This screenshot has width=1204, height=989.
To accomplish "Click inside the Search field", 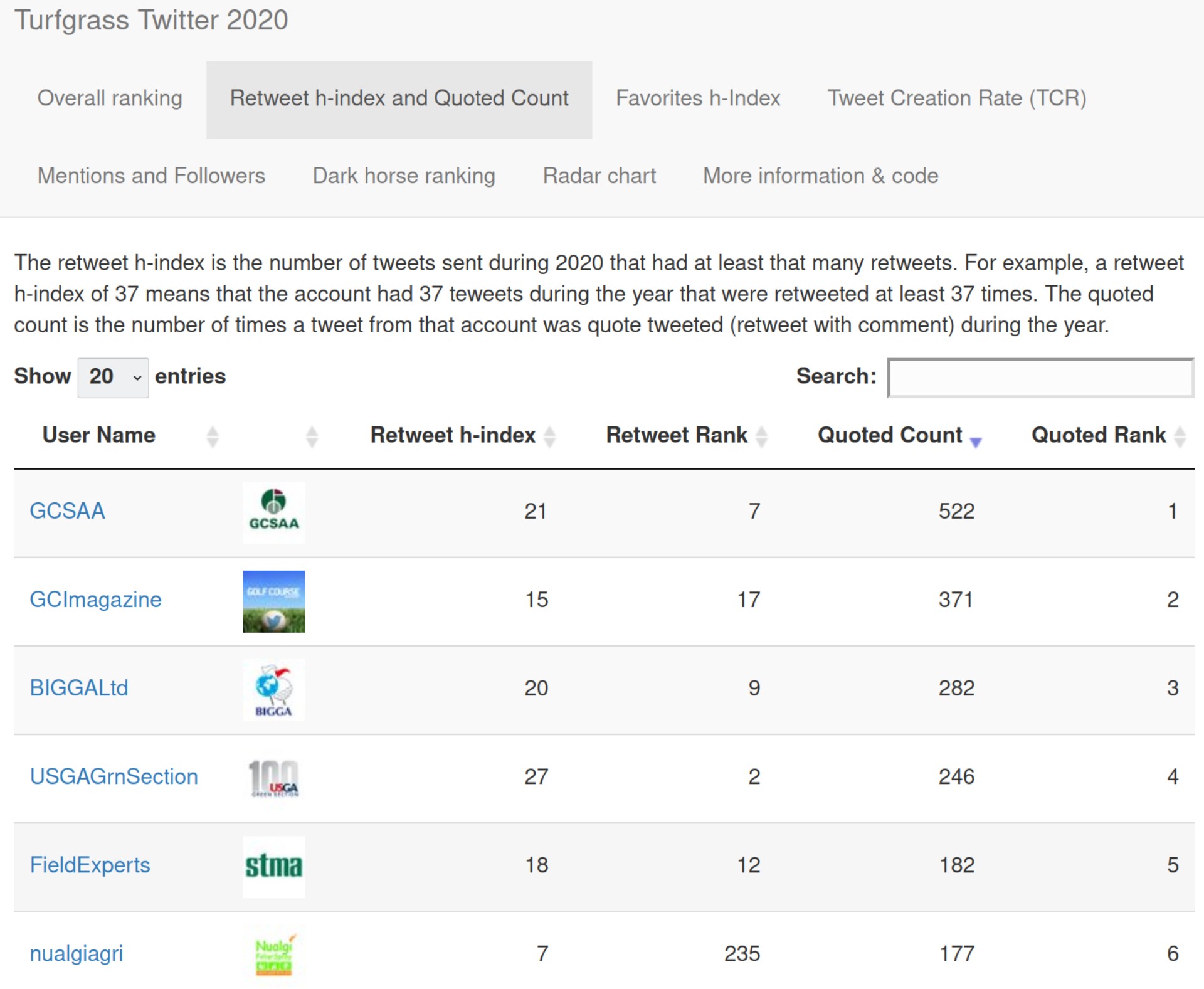I will [x=1041, y=378].
